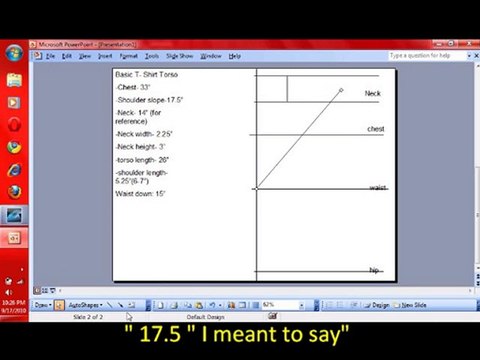This screenshot has height=360, width=480.
Task: Select the "Neck" label on the slide
Action: tap(372, 93)
